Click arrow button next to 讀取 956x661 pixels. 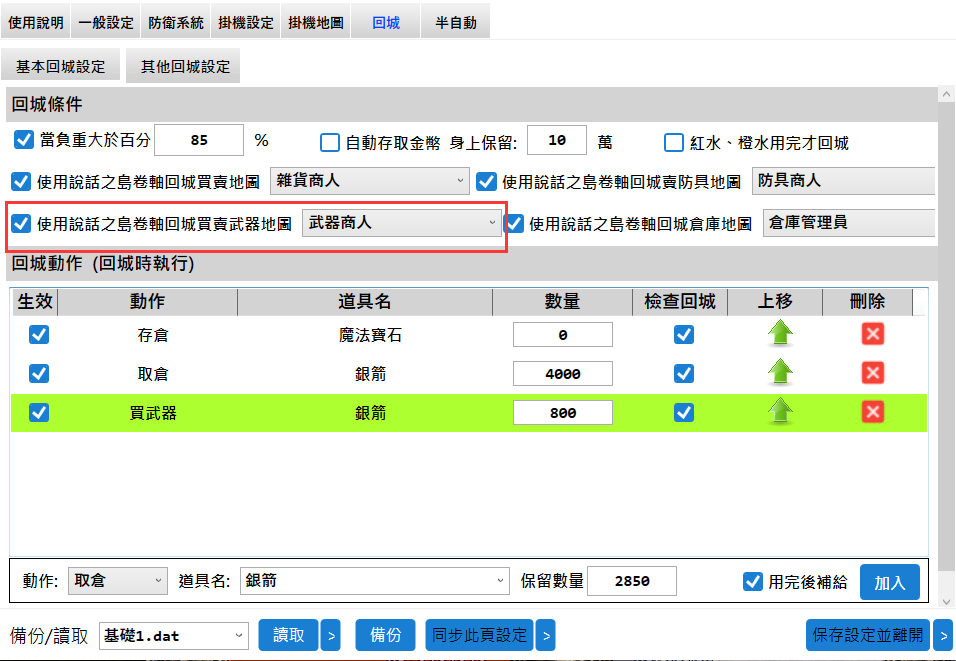(330, 635)
